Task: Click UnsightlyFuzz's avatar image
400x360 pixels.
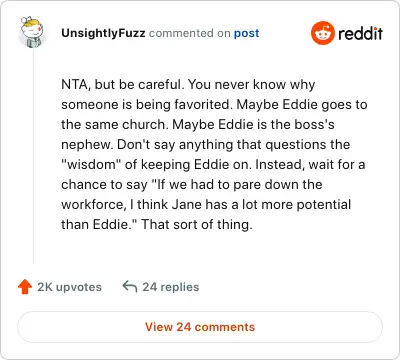Action: point(31,32)
